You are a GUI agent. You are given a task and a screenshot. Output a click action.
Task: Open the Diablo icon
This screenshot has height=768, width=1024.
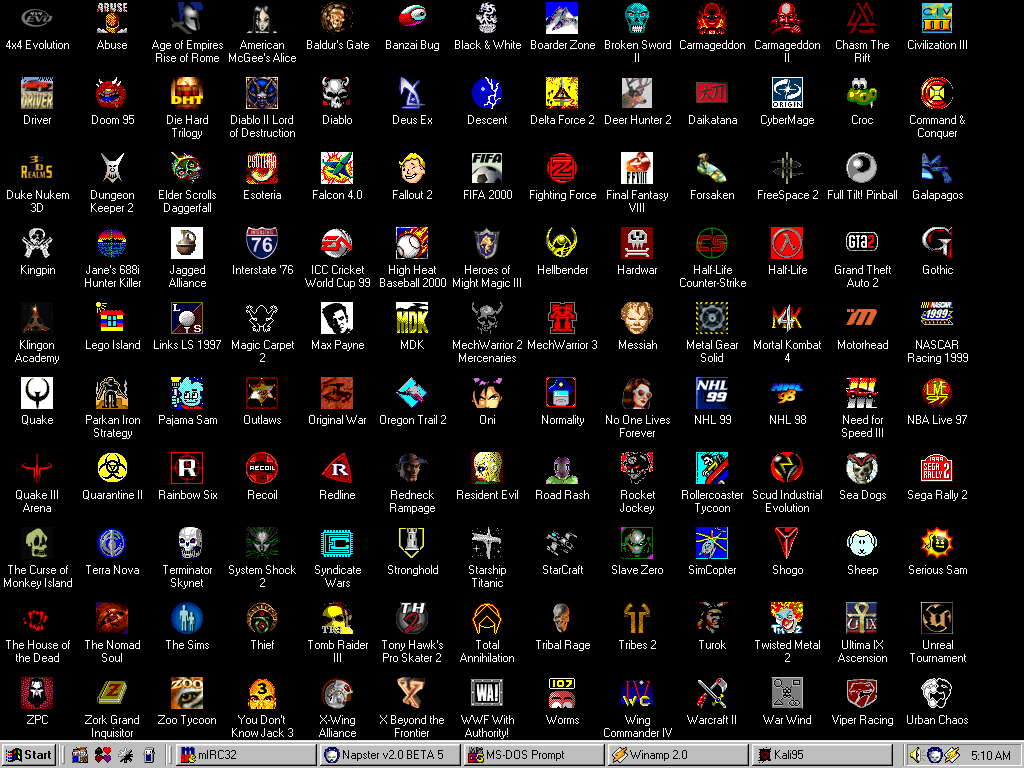(x=337, y=93)
